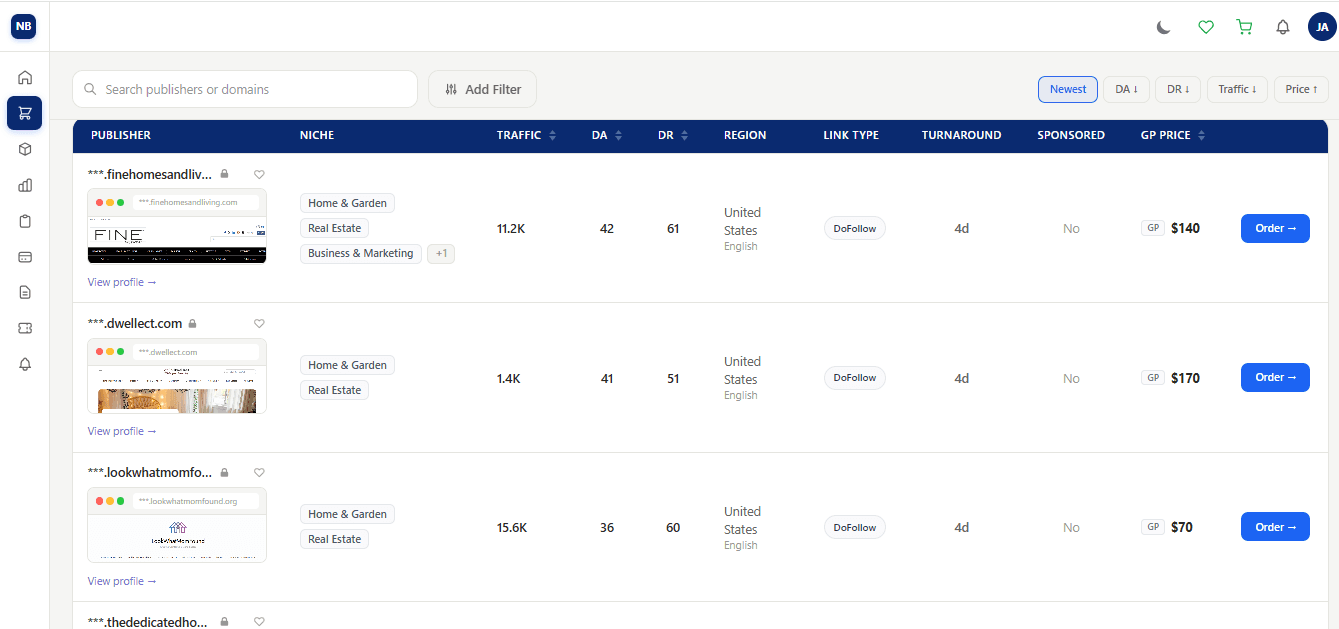The height and width of the screenshot is (629, 1339).
Task: Click the Home & Garden tag for dwellect.com
Action: click(x=347, y=365)
